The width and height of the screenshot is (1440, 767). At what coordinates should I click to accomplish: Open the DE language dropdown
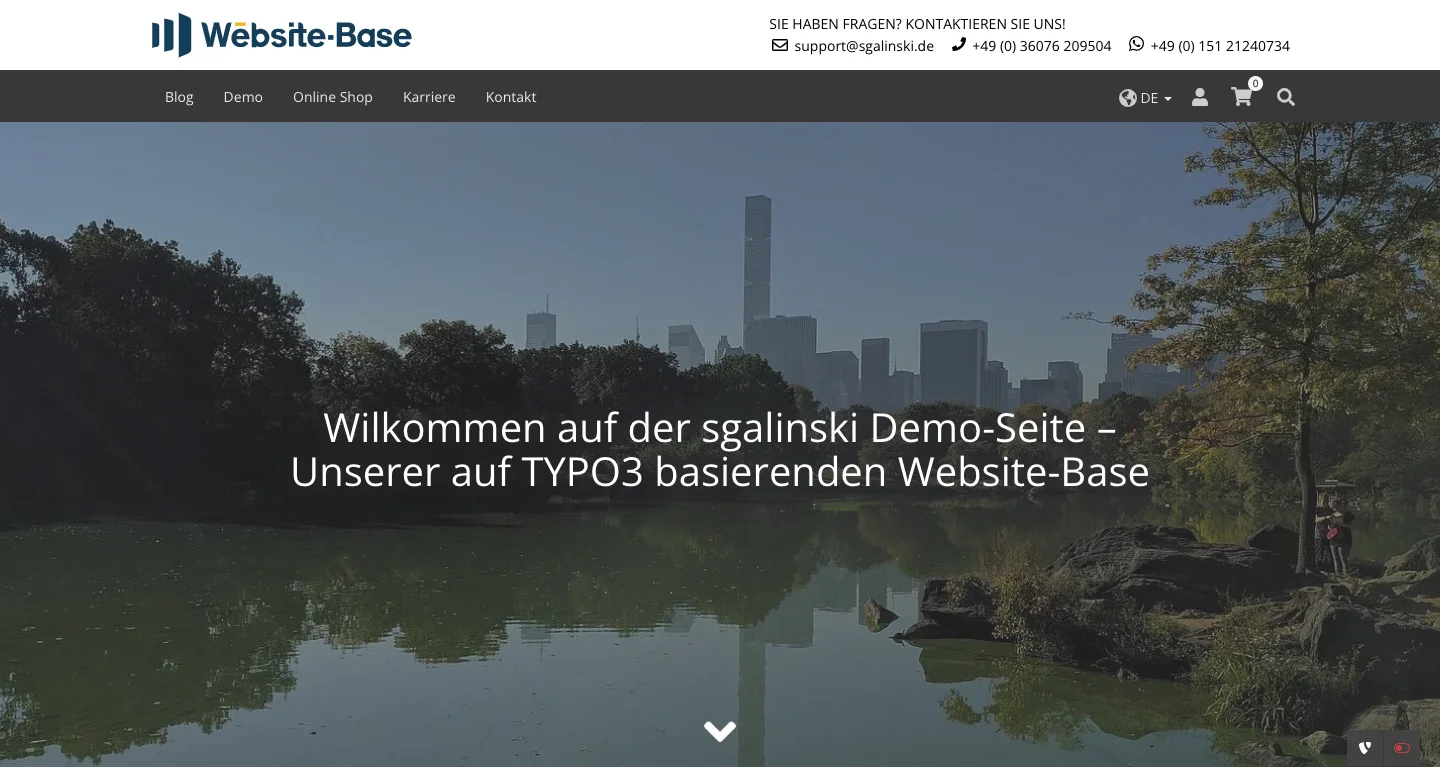(1152, 97)
